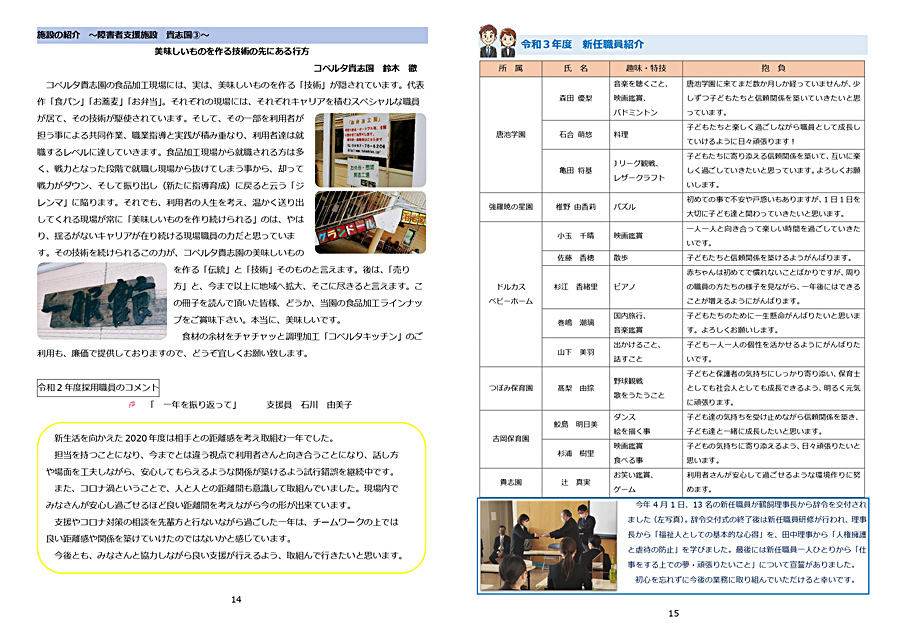
Task: Click the 吉岡保育園 affiliation cell
Action: point(511,439)
